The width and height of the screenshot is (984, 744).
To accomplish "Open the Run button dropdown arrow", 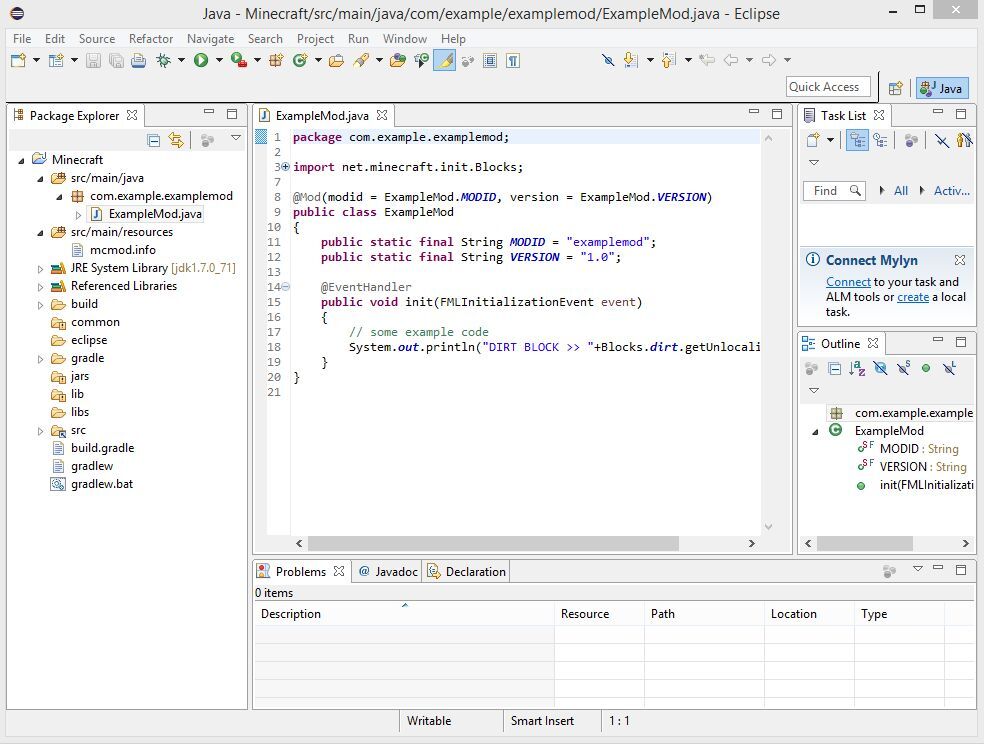I will pyautogui.click(x=218, y=60).
